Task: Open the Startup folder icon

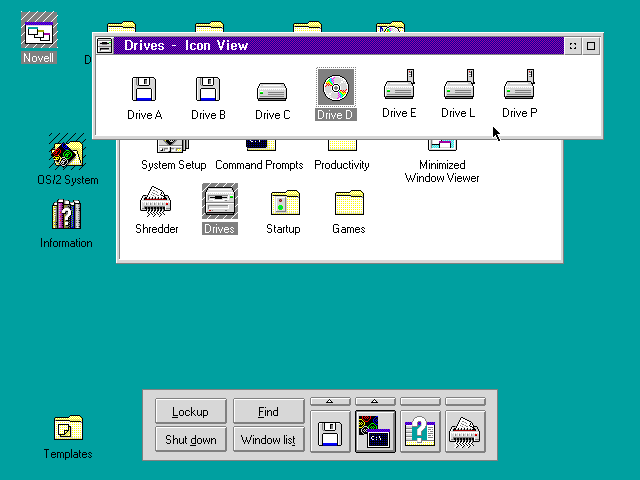Action: click(285, 202)
